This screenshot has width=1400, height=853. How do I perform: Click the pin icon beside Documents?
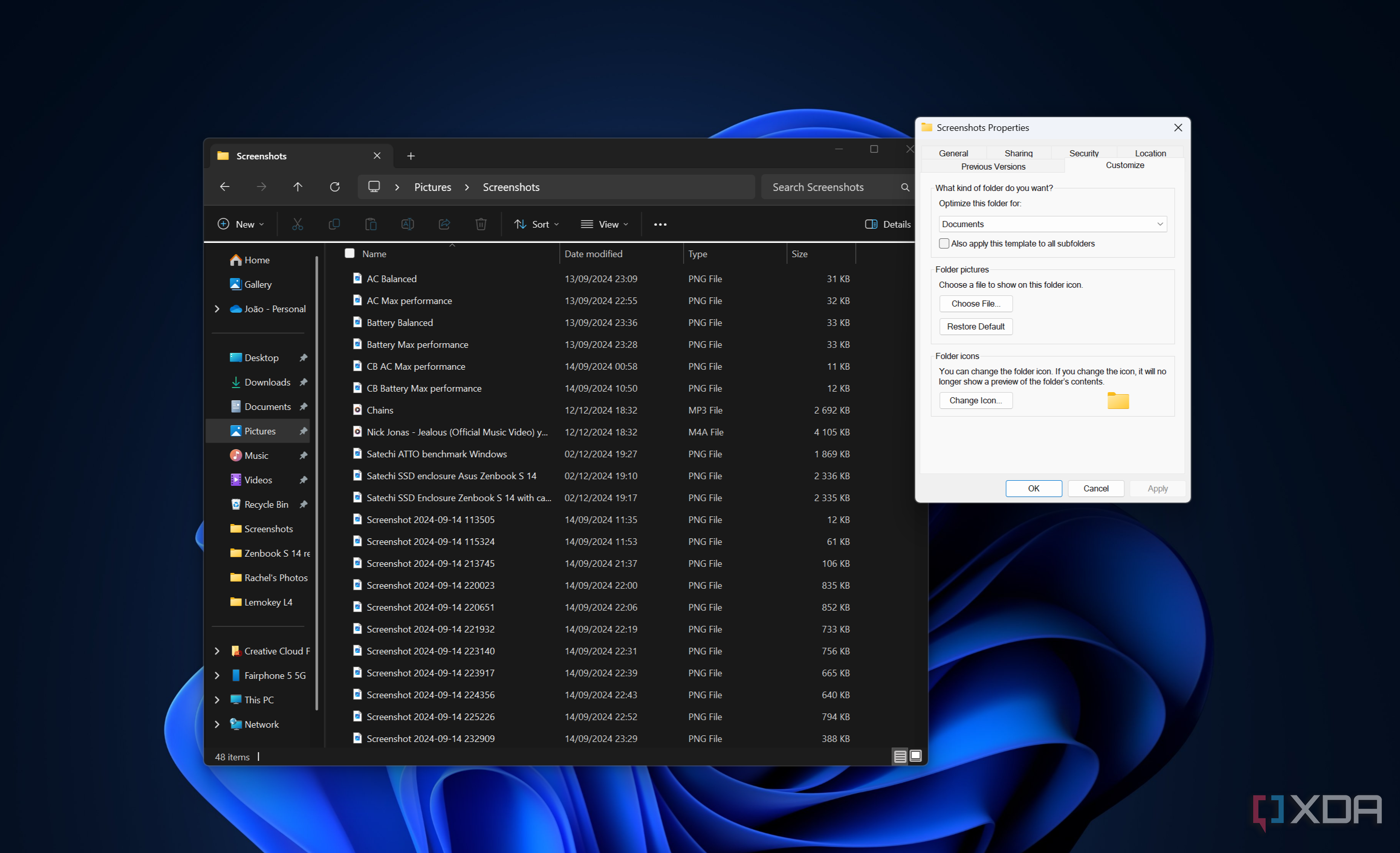(x=304, y=406)
